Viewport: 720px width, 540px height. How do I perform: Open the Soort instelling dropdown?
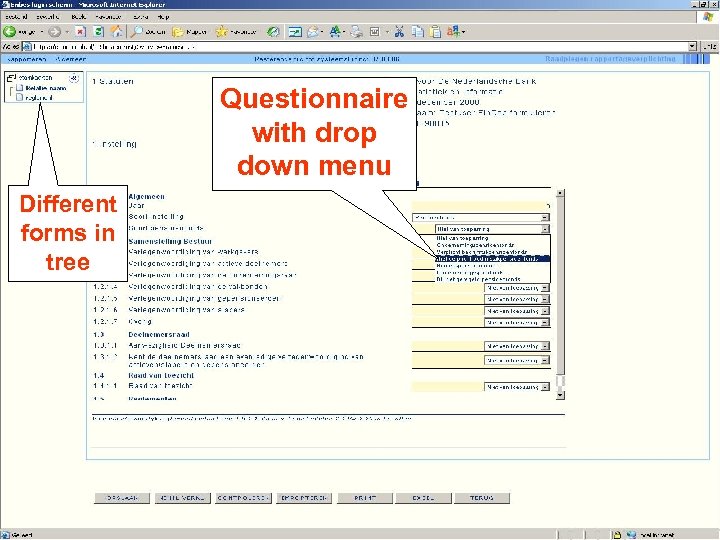(x=481, y=218)
